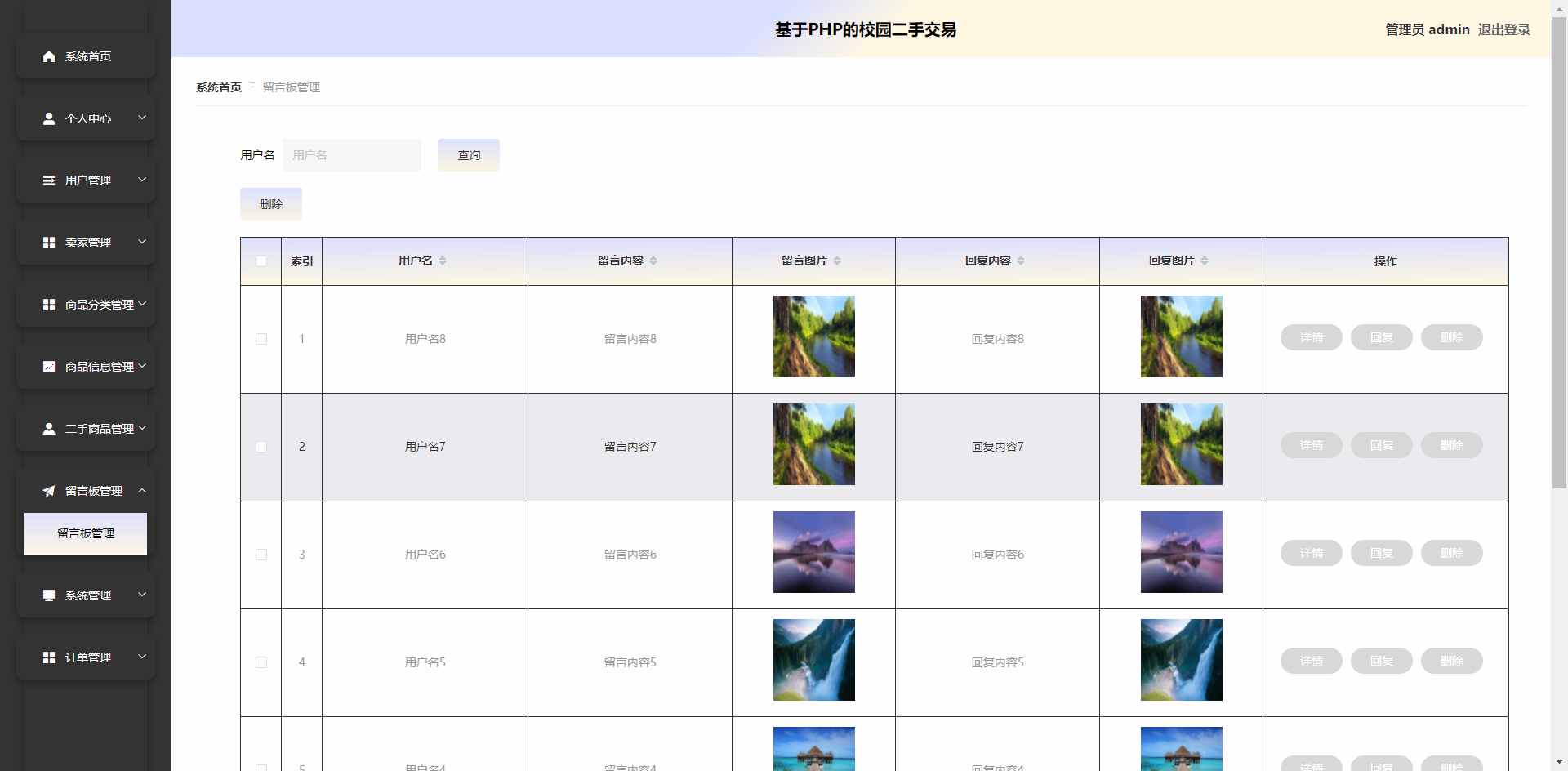Click the vertical page scrollbar thumb
The image size is (1568, 771).
tap(1559, 245)
